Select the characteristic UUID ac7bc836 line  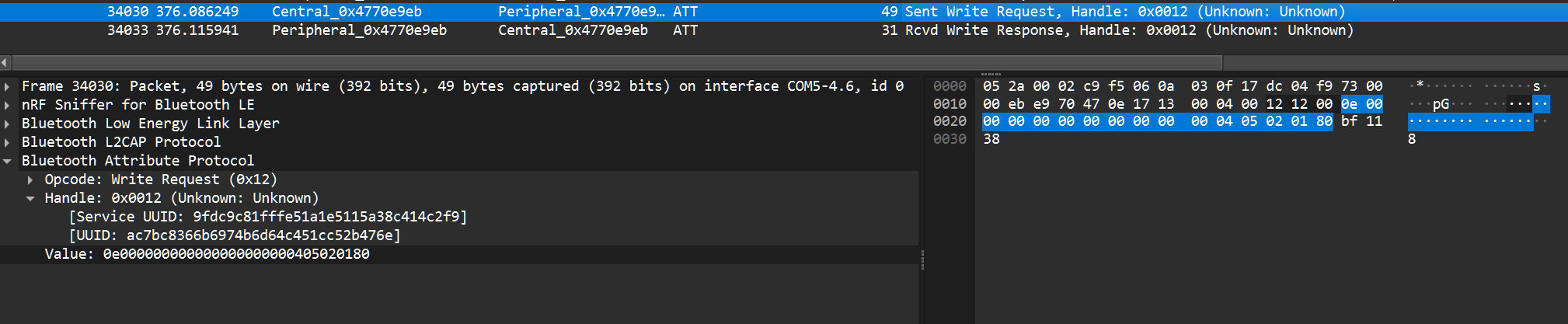click(x=235, y=235)
